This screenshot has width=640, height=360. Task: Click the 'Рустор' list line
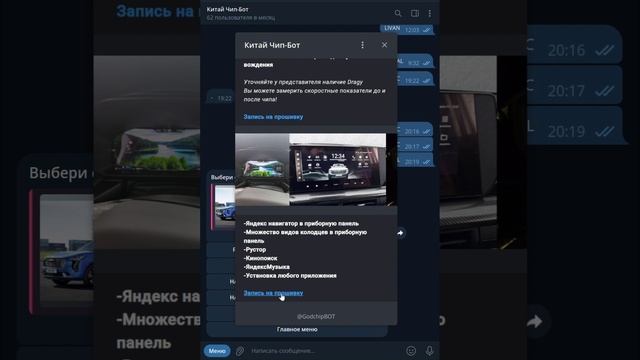click(255, 249)
